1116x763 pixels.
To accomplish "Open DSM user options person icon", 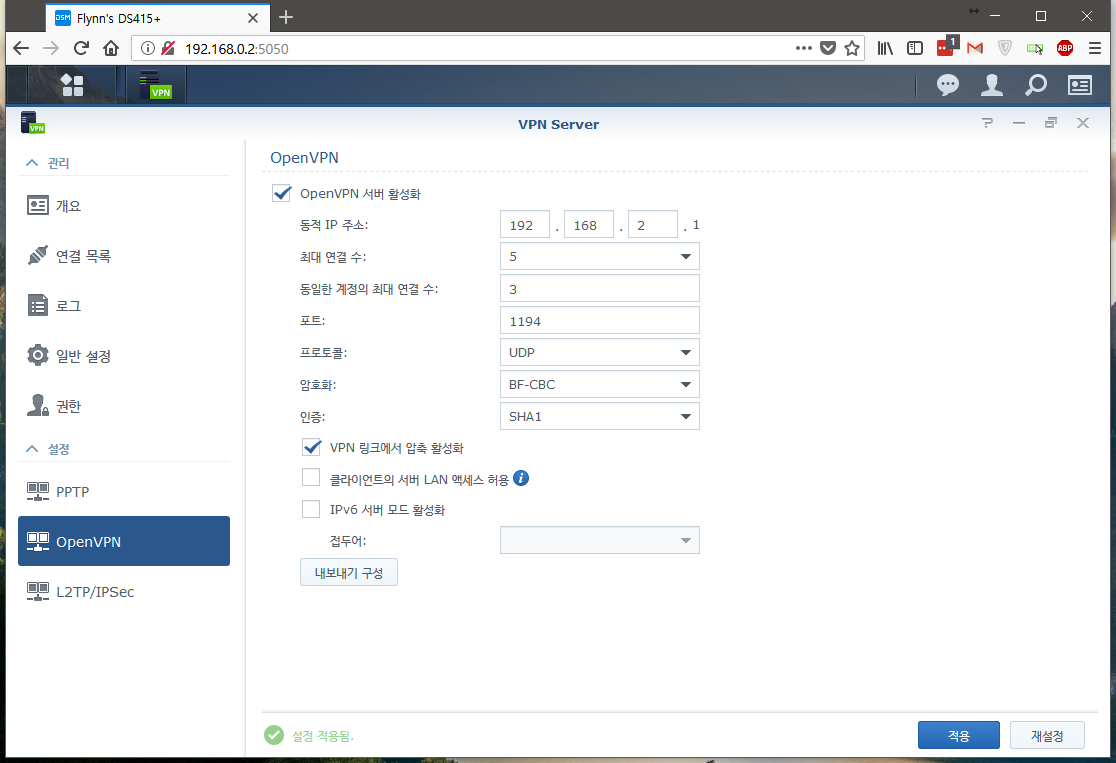I will 991,85.
